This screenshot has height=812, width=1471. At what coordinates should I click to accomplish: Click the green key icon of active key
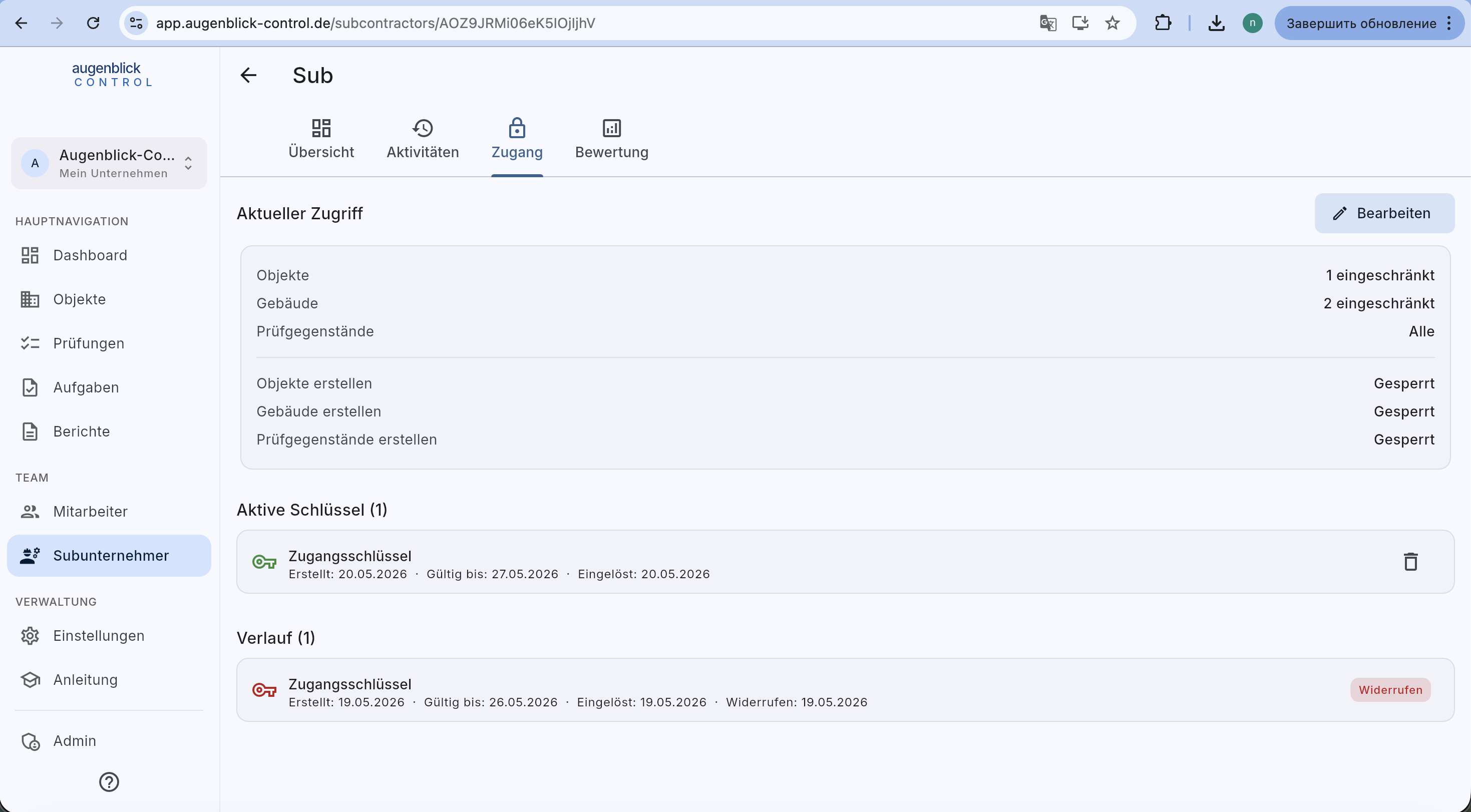coord(264,563)
